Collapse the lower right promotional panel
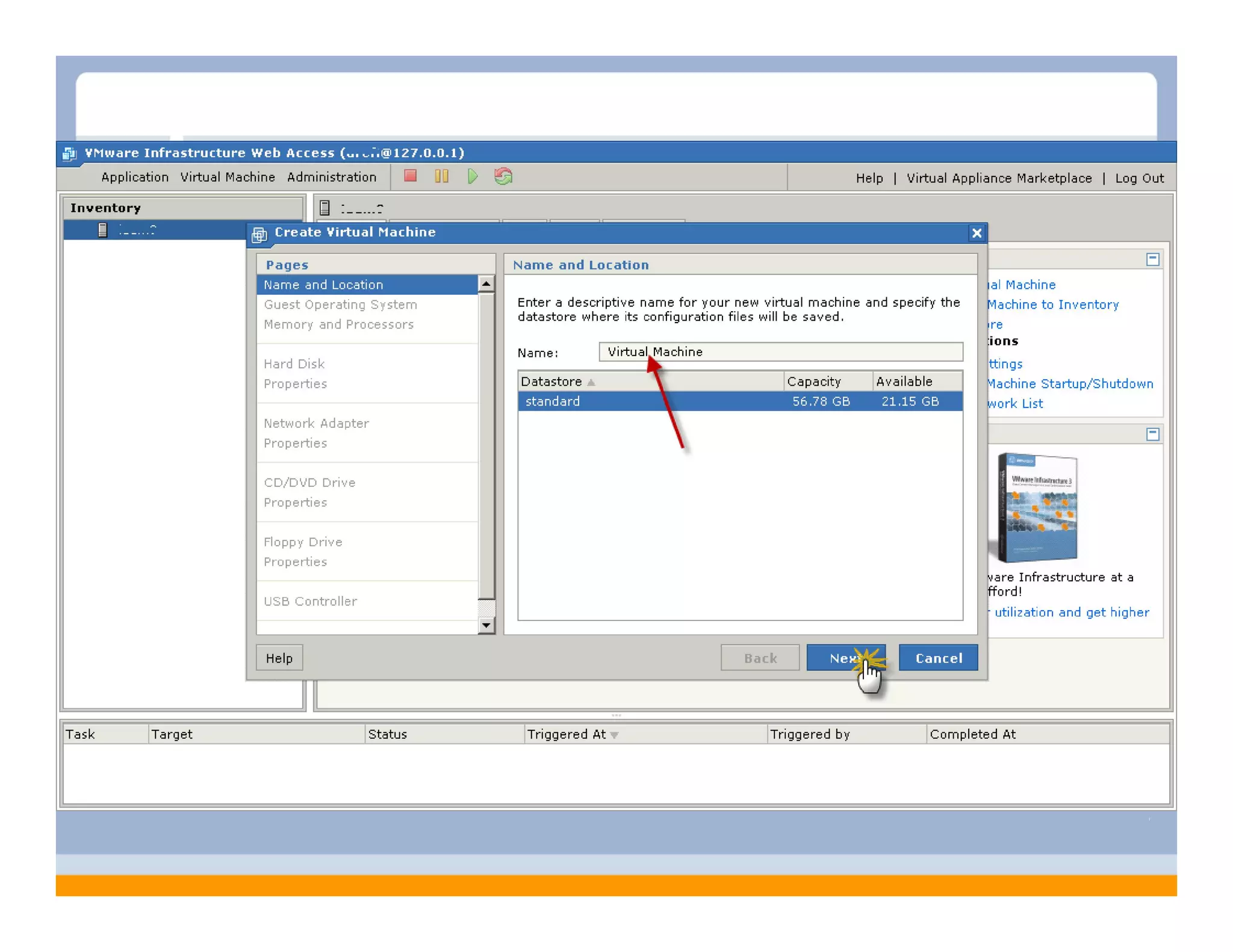The width and height of the screenshot is (1233, 952). click(x=1152, y=434)
